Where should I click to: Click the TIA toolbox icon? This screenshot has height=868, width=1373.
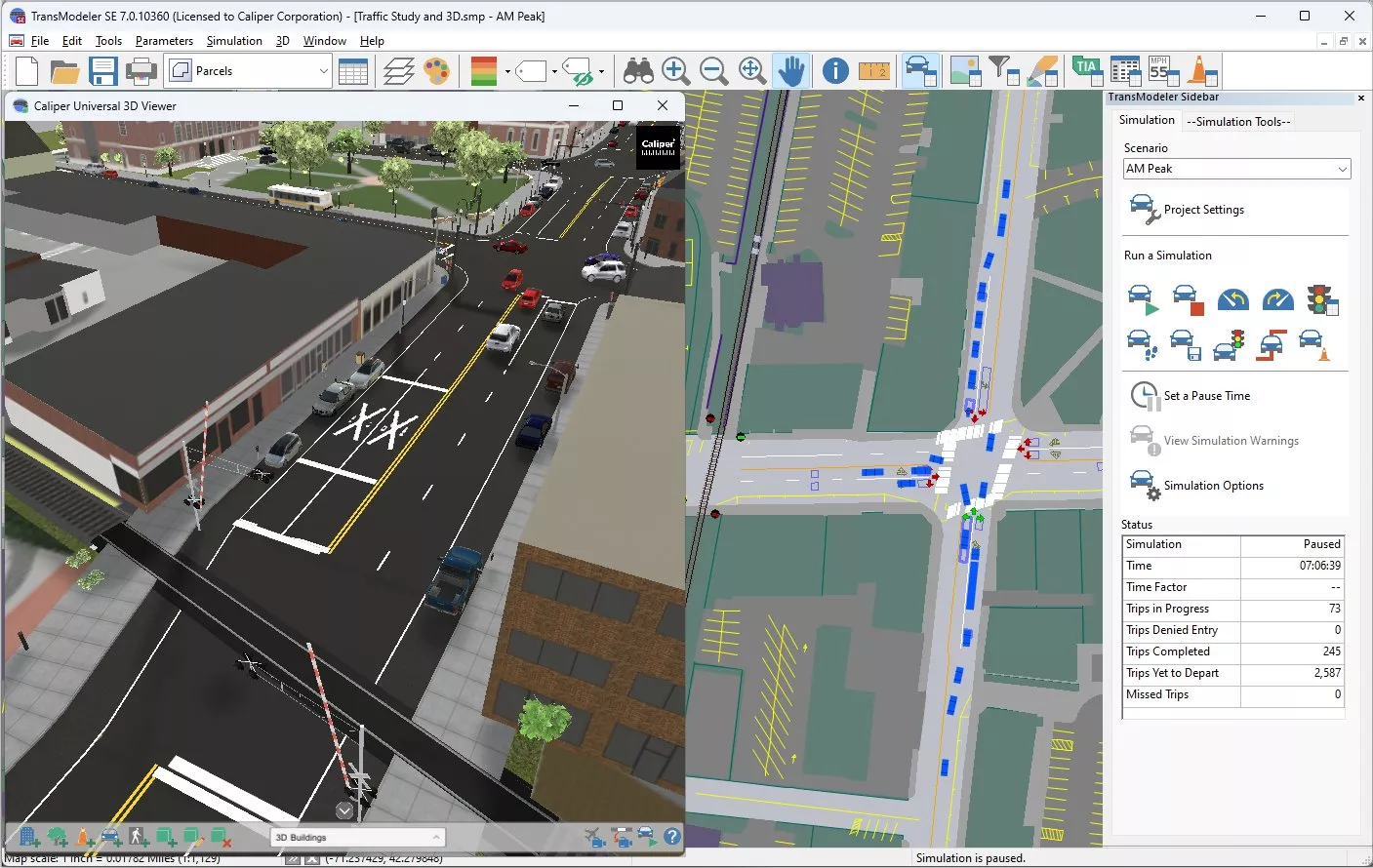click(x=1086, y=71)
